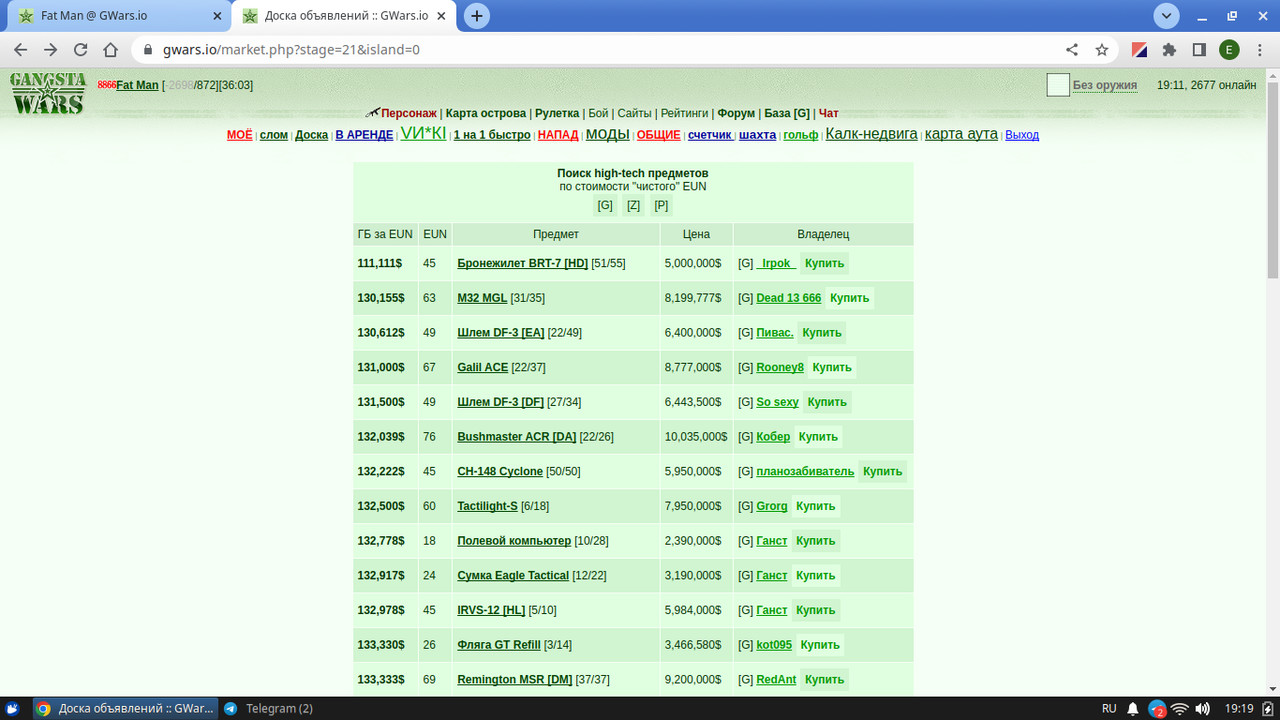Open owner Dead 13 666 profile
The height and width of the screenshot is (720, 1280).
[x=788, y=298]
